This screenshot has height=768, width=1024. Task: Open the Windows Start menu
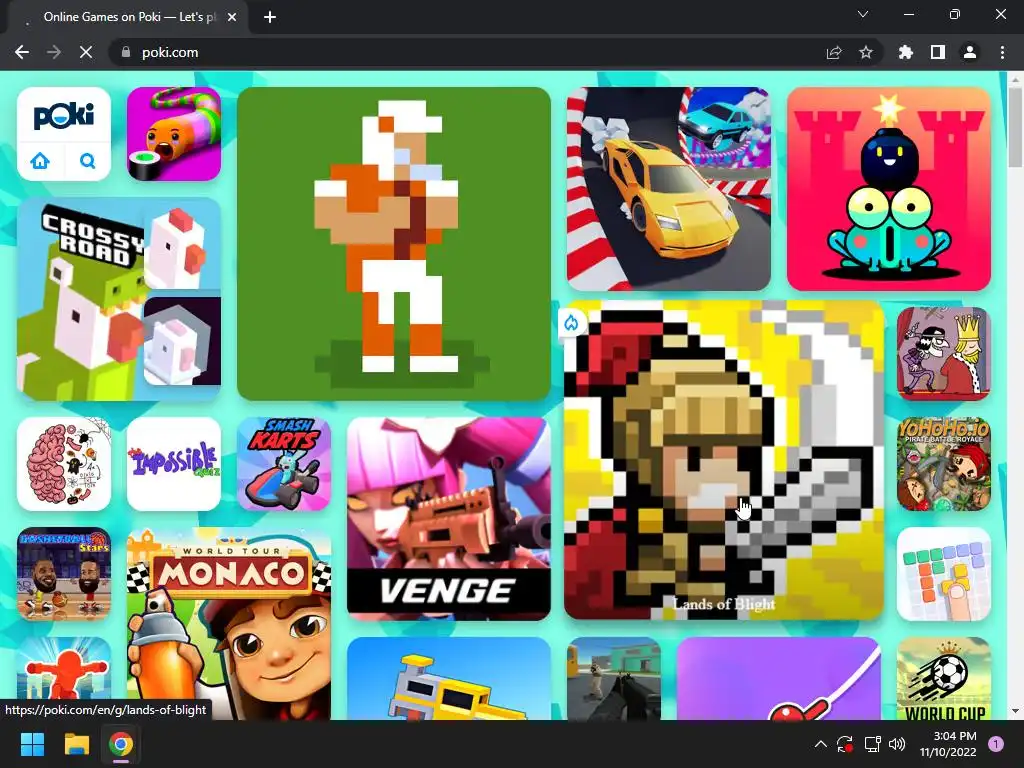[32, 744]
